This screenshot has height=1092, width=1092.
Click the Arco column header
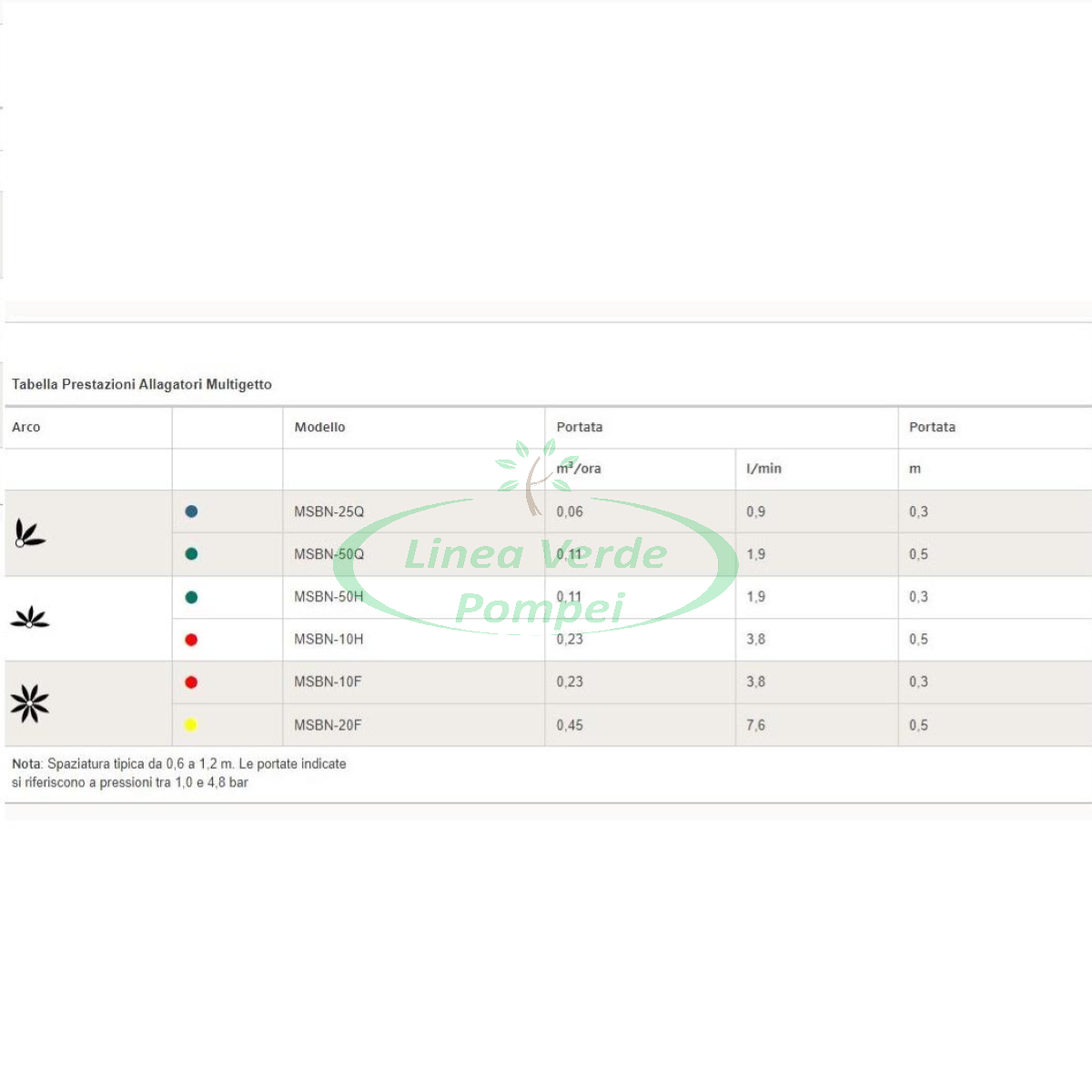26,427
